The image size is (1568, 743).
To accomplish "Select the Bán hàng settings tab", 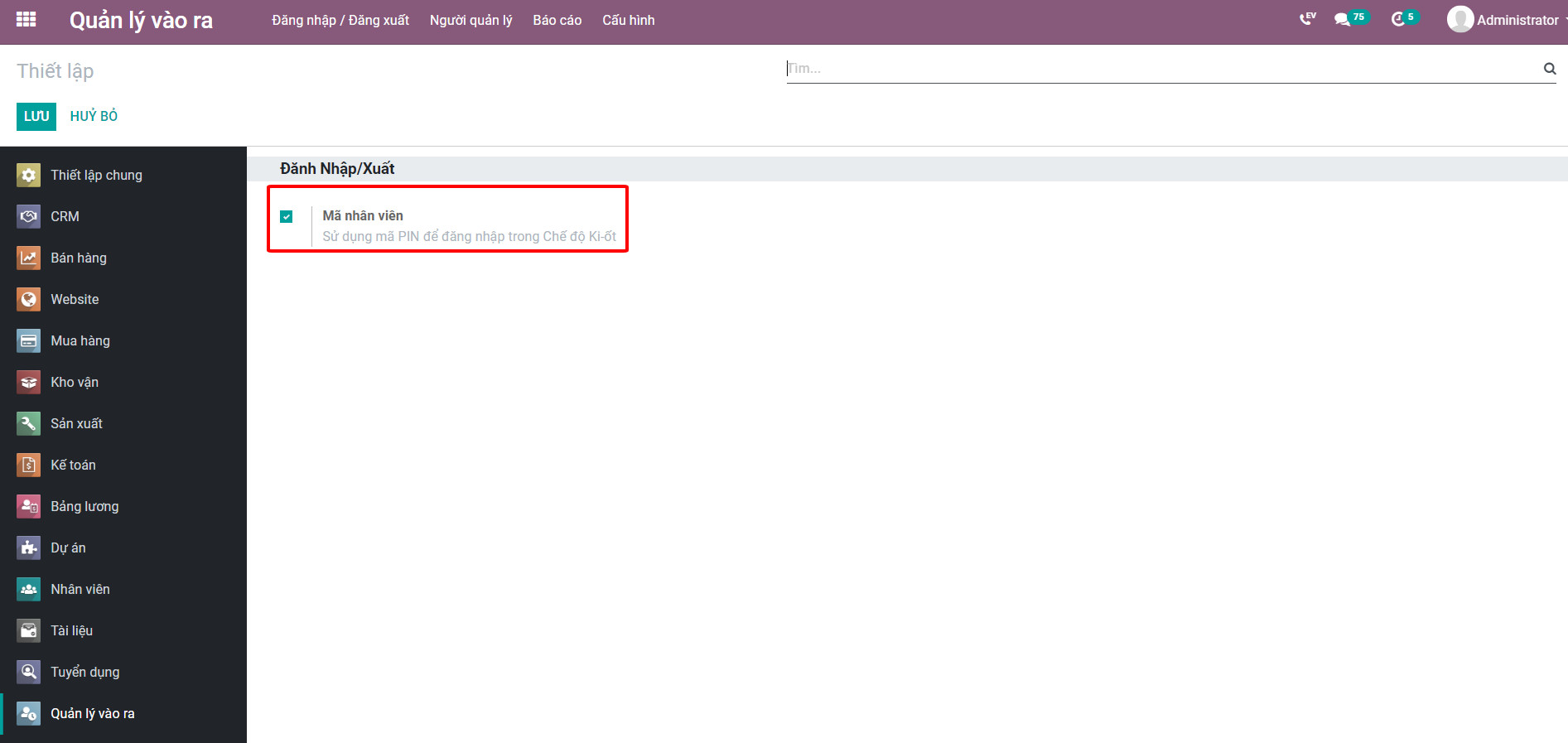I will click(x=123, y=258).
